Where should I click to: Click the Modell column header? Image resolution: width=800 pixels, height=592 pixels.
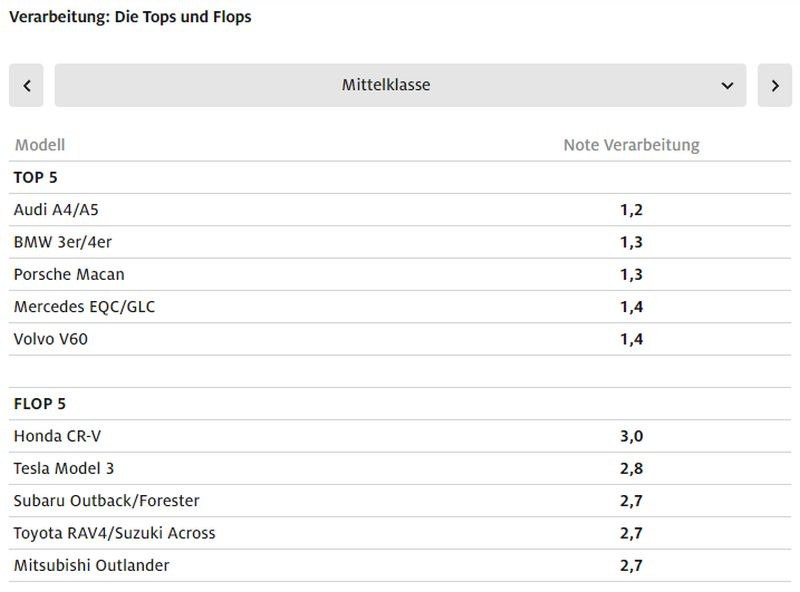point(40,145)
